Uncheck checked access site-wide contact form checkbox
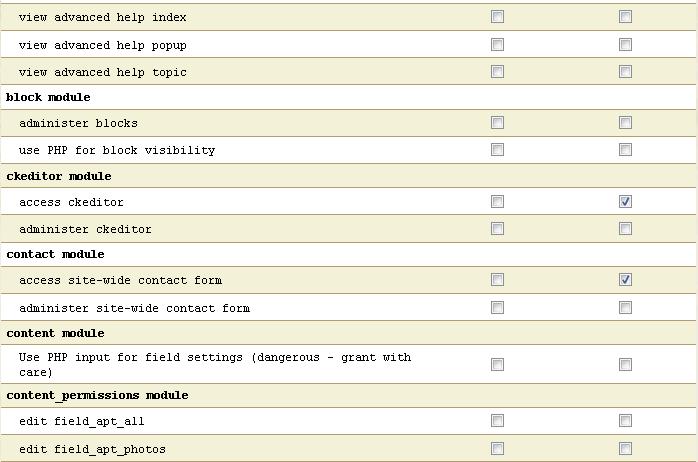This screenshot has height=462, width=698. tap(625, 280)
